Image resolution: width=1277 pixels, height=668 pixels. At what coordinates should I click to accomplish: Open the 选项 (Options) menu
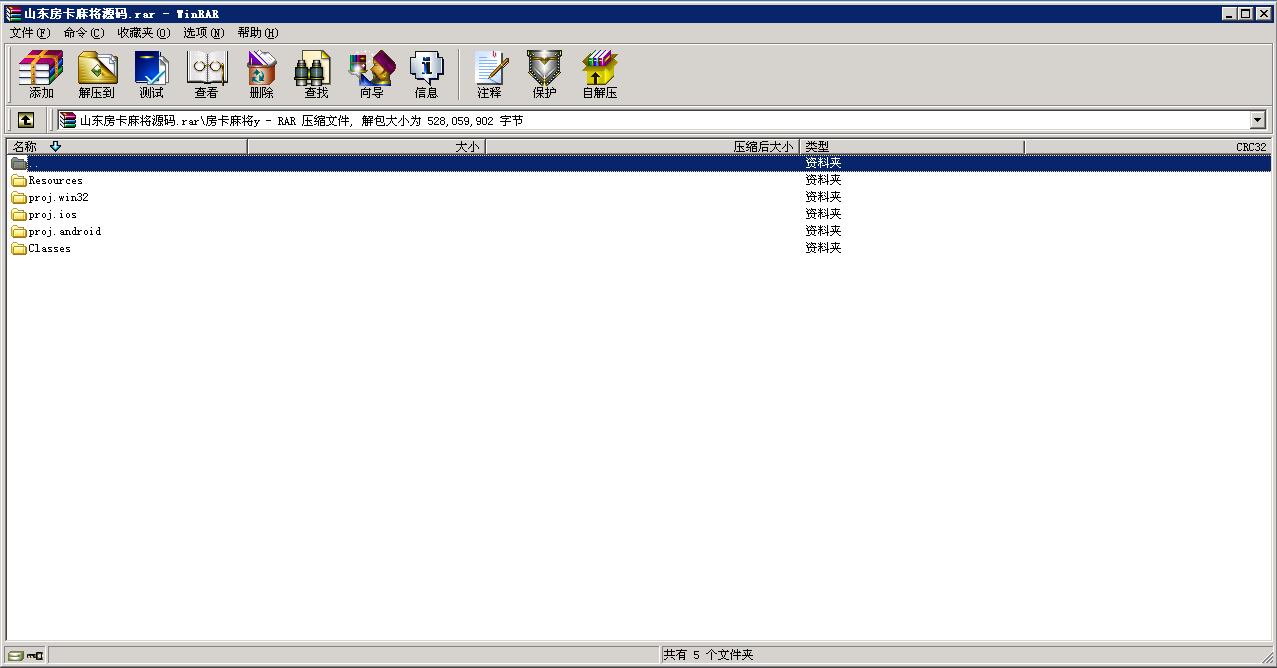coord(203,33)
